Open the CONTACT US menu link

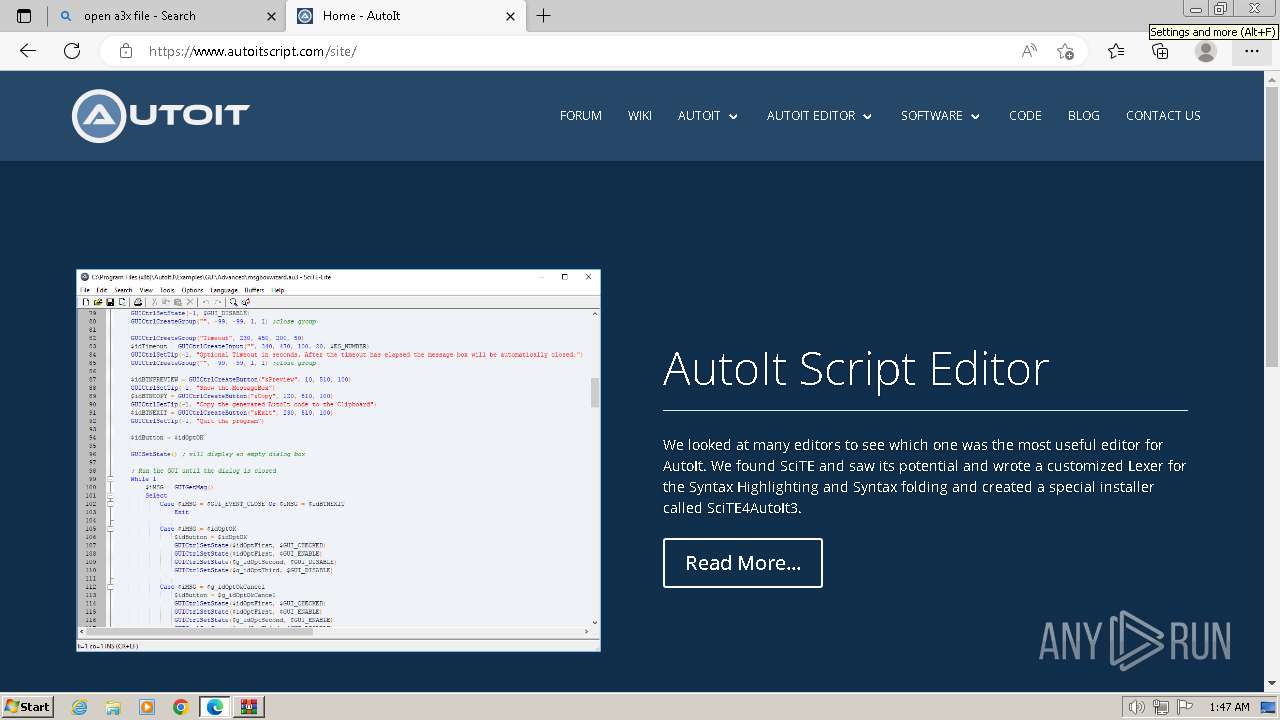1163,116
